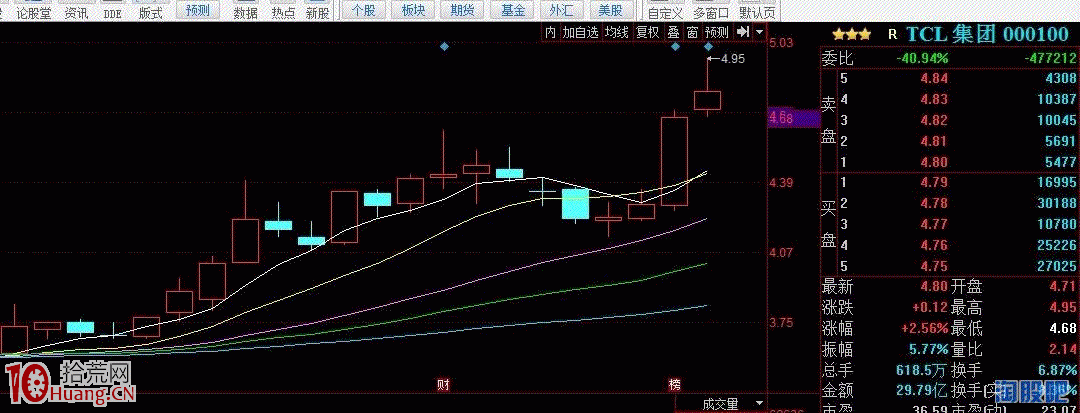
Task: Open the 论股堂 menu
Action: tap(33, 13)
